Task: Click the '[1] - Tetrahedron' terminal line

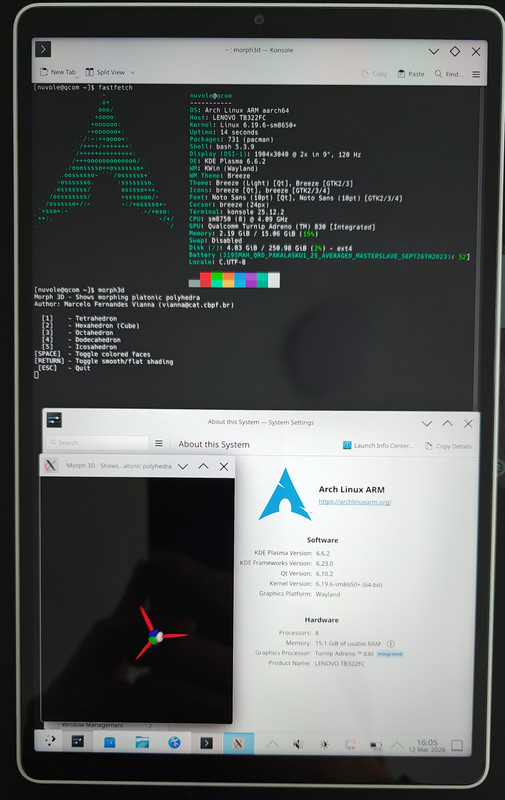Action: coord(79,318)
